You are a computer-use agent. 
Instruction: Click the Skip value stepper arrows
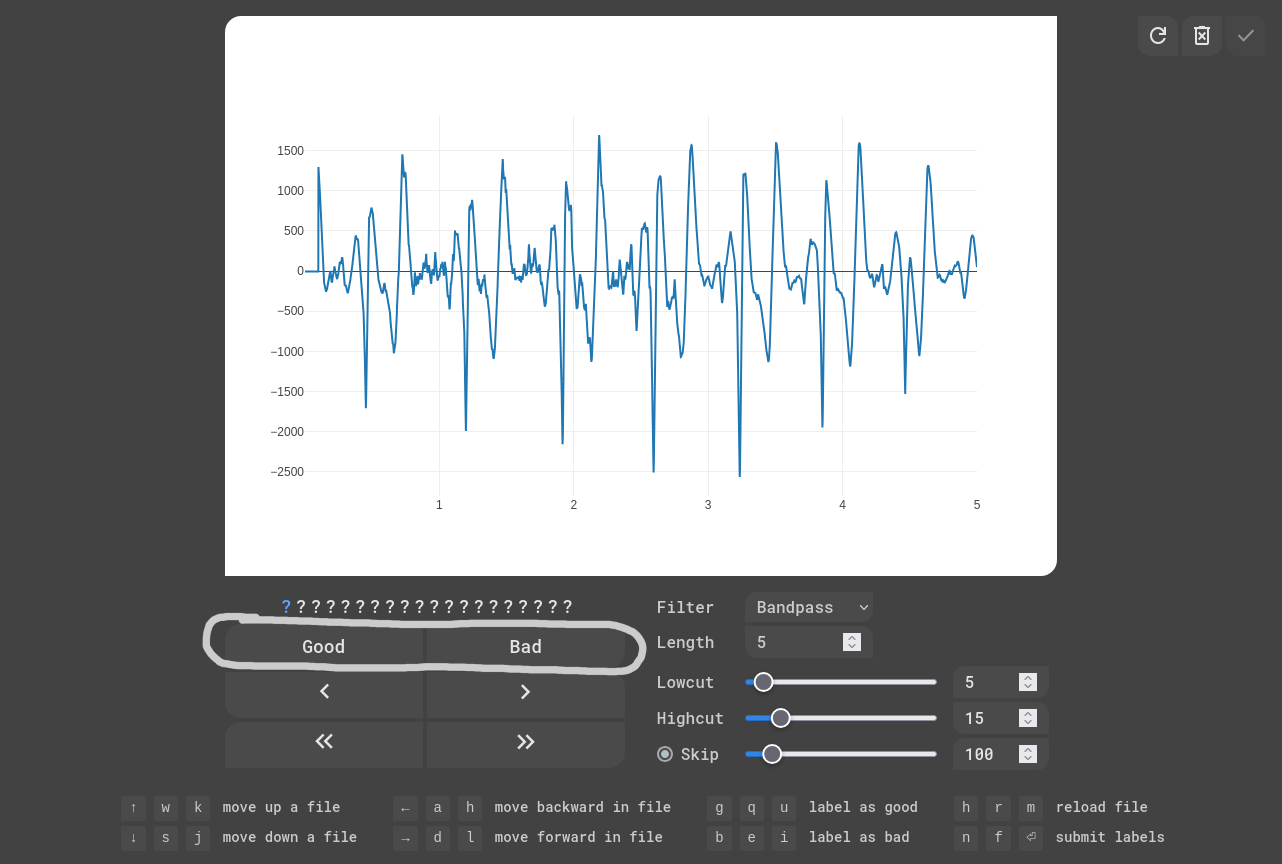click(x=1027, y=754)
